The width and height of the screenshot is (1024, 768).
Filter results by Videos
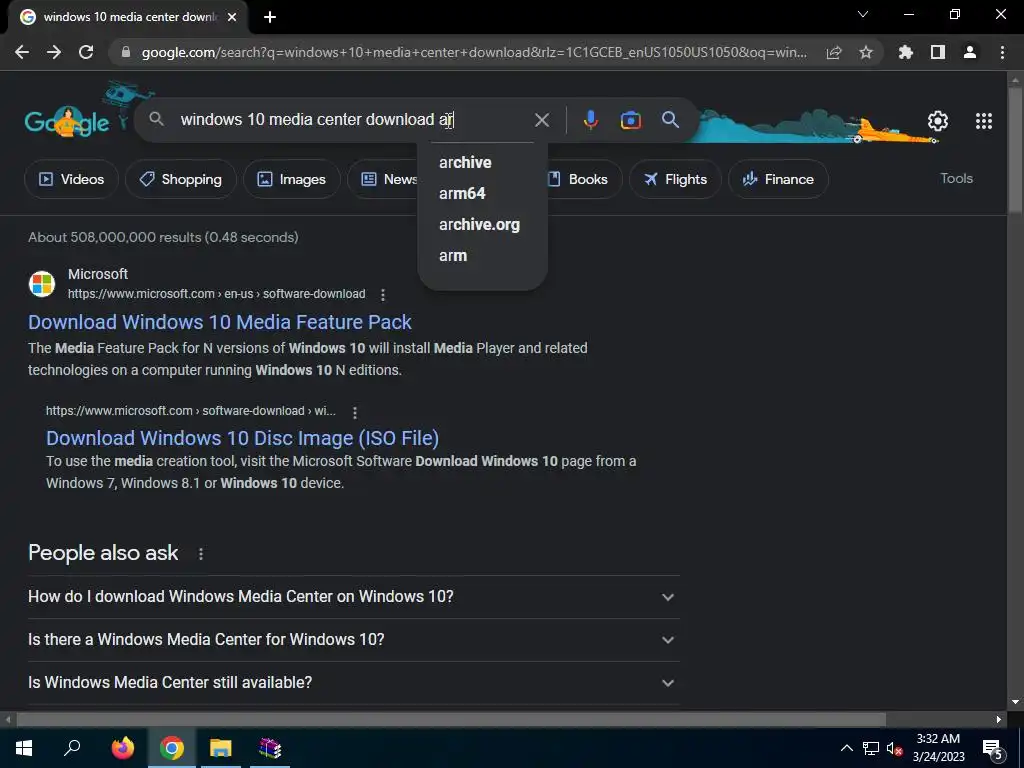point(72,179)
